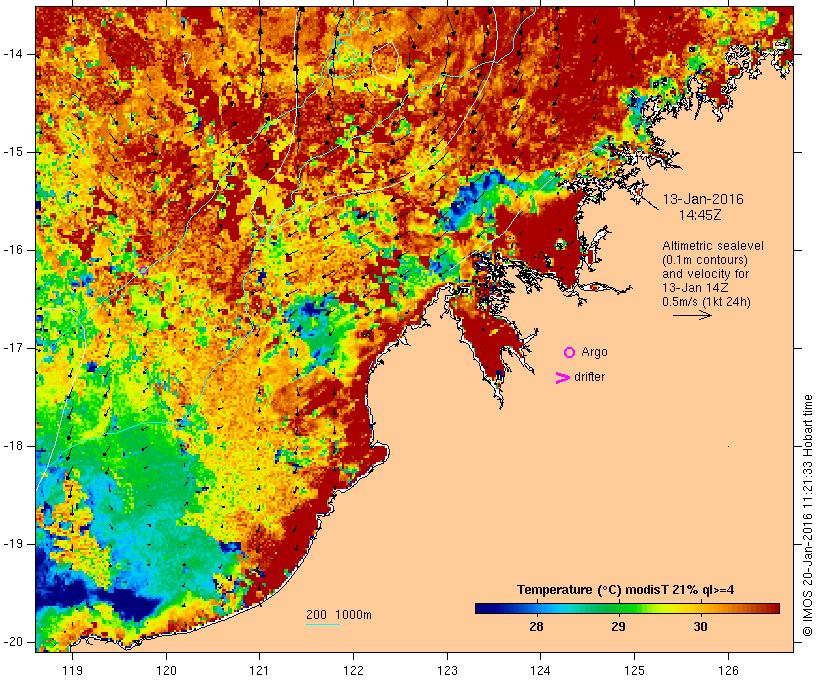The width and height of the screenshot is (820, 680).
Task: Click the magenta Argo legend circle
Action: coord(570,353)
